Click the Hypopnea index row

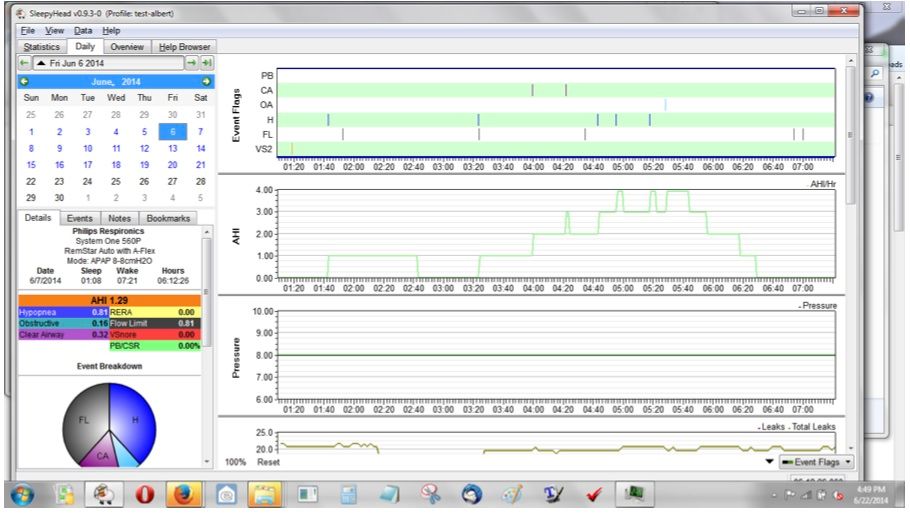(x=63, y=312)
